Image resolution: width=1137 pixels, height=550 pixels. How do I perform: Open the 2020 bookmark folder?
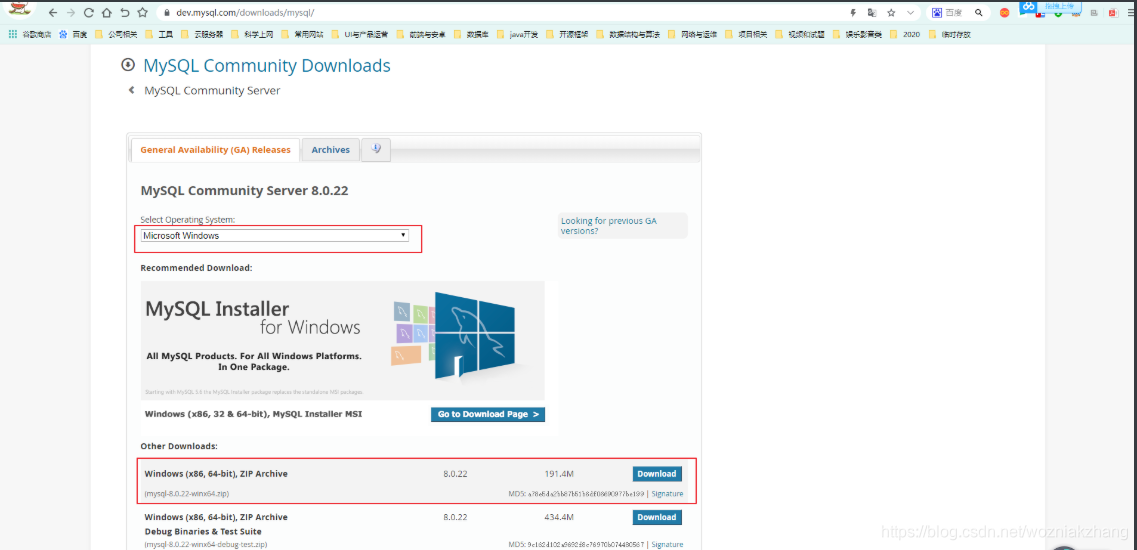click(904, 34)
